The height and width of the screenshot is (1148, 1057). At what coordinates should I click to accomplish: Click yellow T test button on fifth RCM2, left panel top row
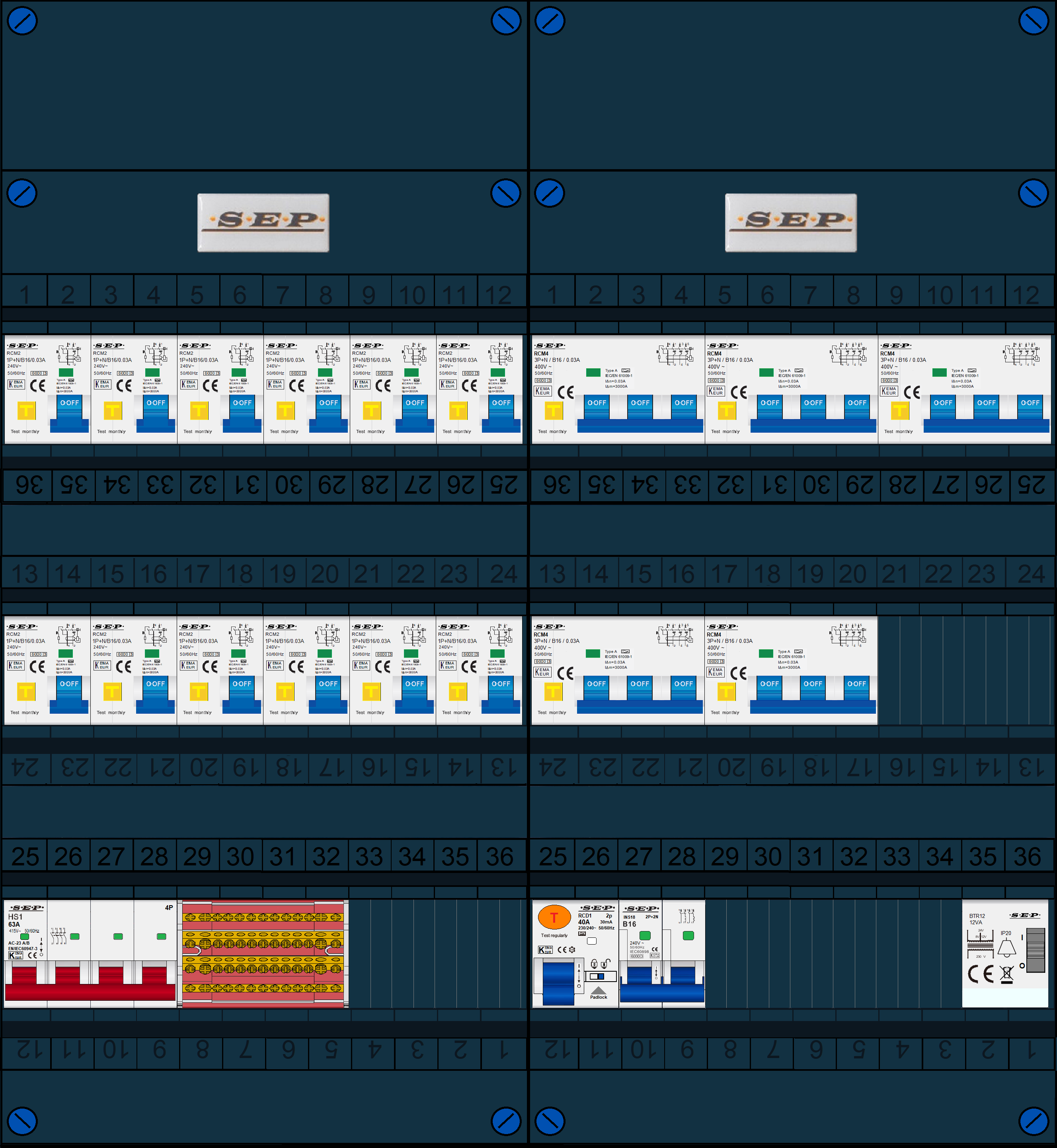tap(372, 411)
